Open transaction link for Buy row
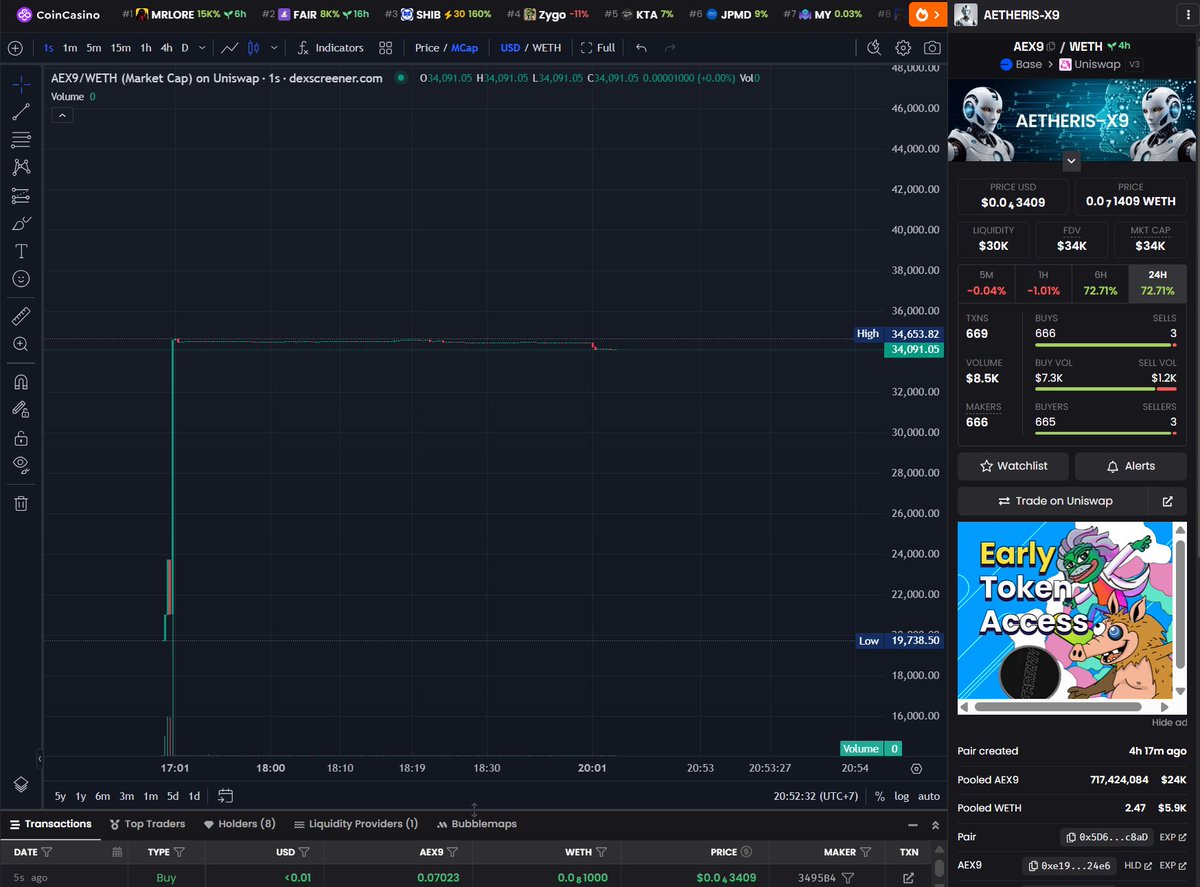Screen dimensions: 1200x887 [908, 878]
